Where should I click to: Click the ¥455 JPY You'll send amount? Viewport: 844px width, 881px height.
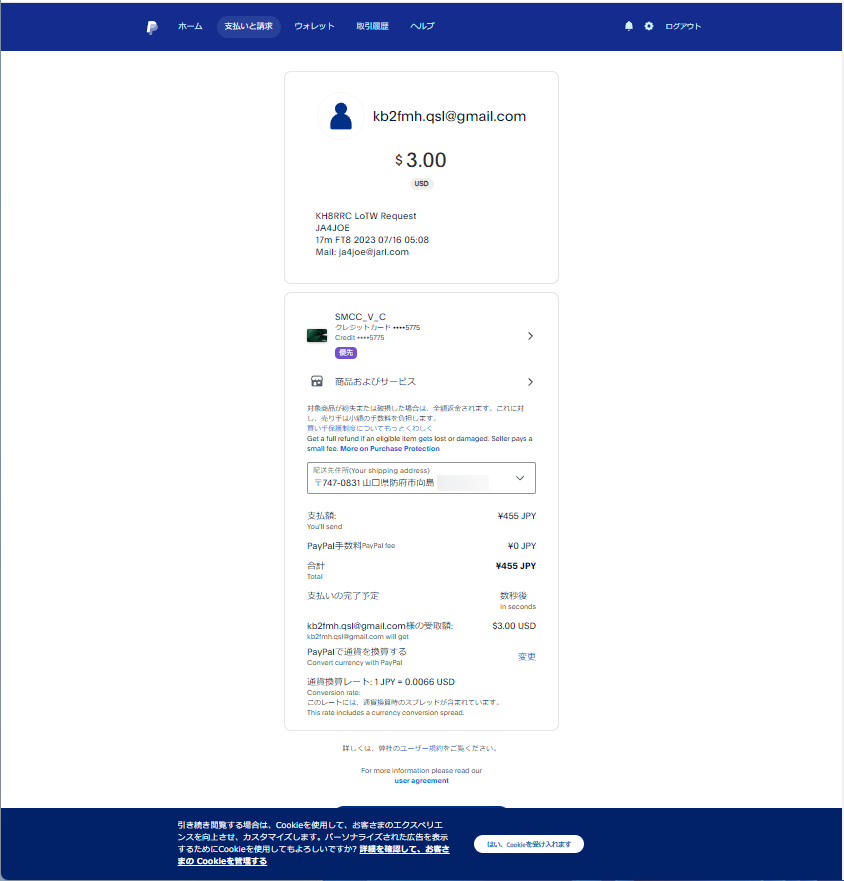coord(517,516)
